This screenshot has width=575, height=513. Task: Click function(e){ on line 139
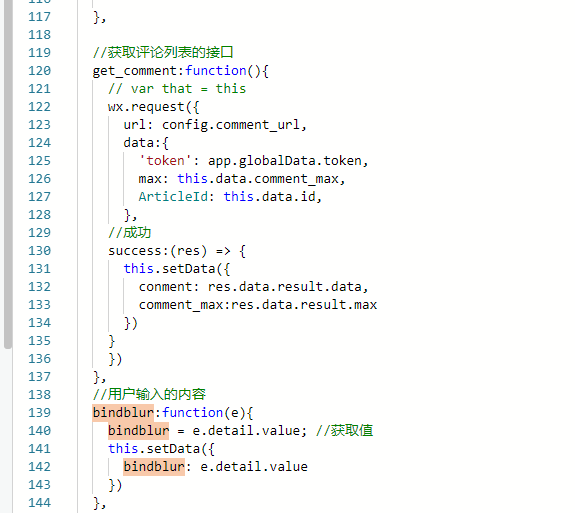pyautogui.click(x=208, y=413)
